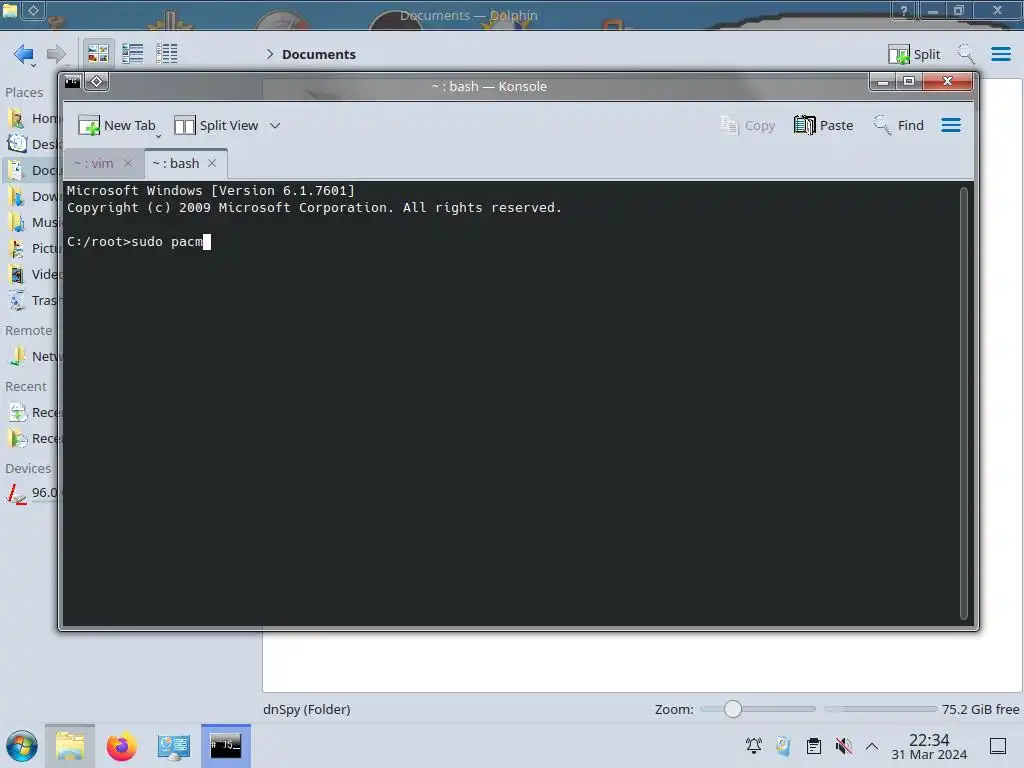Open Trash in Dolphin Places

(31, 300)
